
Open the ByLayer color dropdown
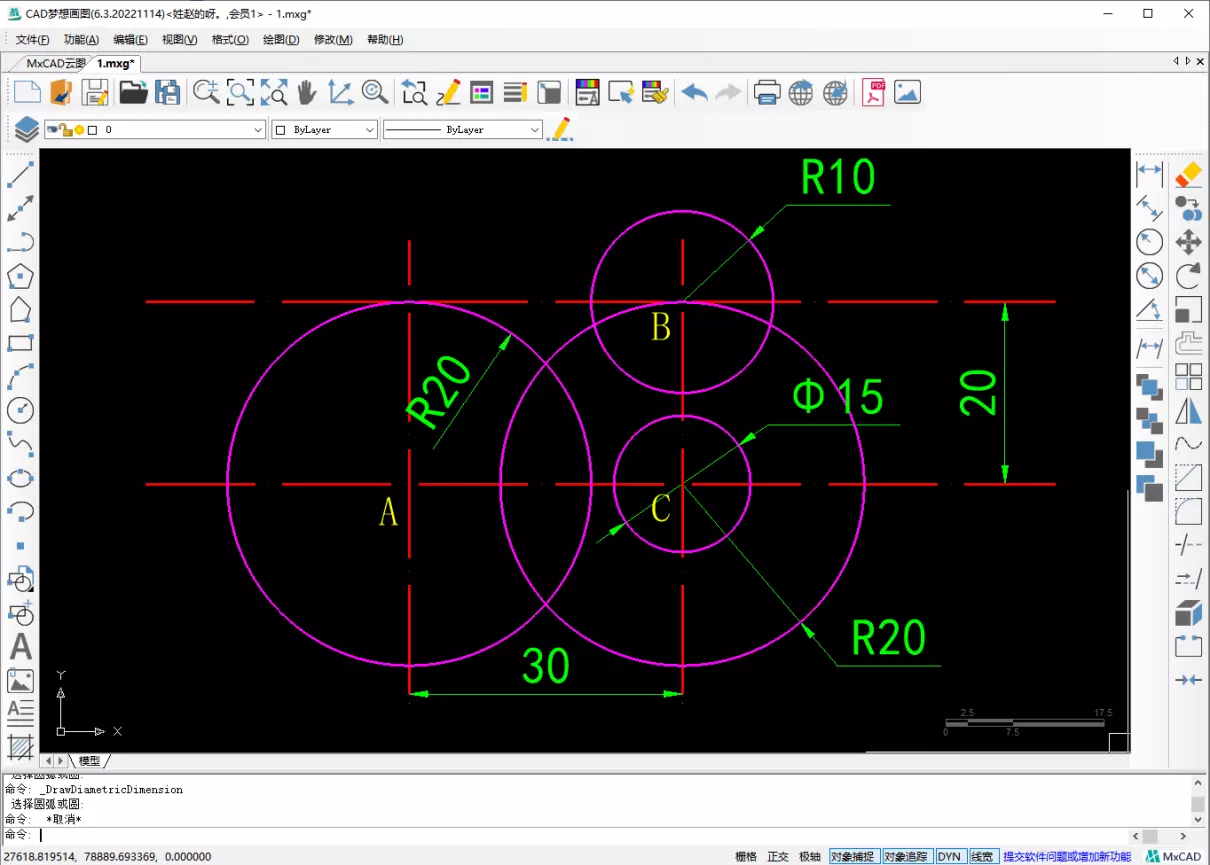click(325, 129)
